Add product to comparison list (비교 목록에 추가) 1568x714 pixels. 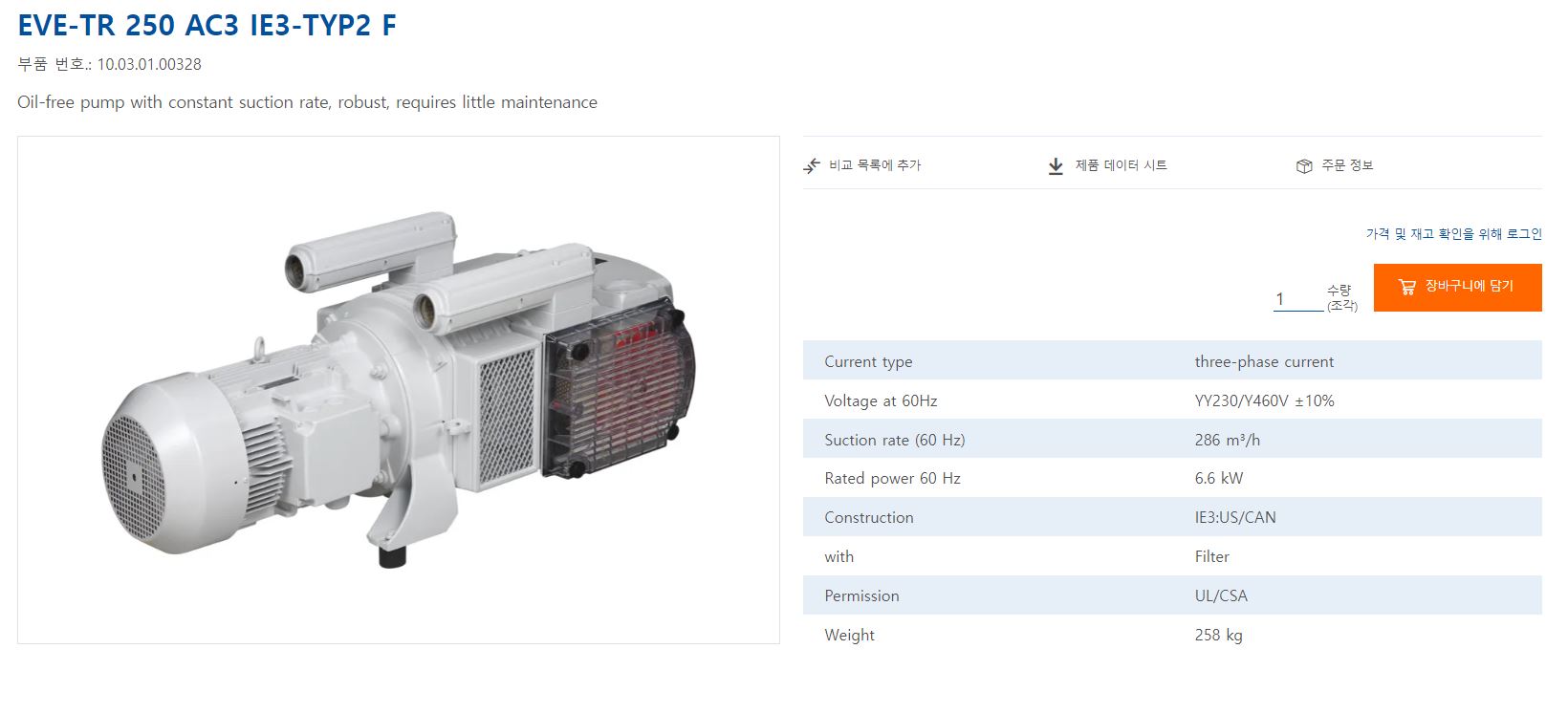click(x=874, y=165)
